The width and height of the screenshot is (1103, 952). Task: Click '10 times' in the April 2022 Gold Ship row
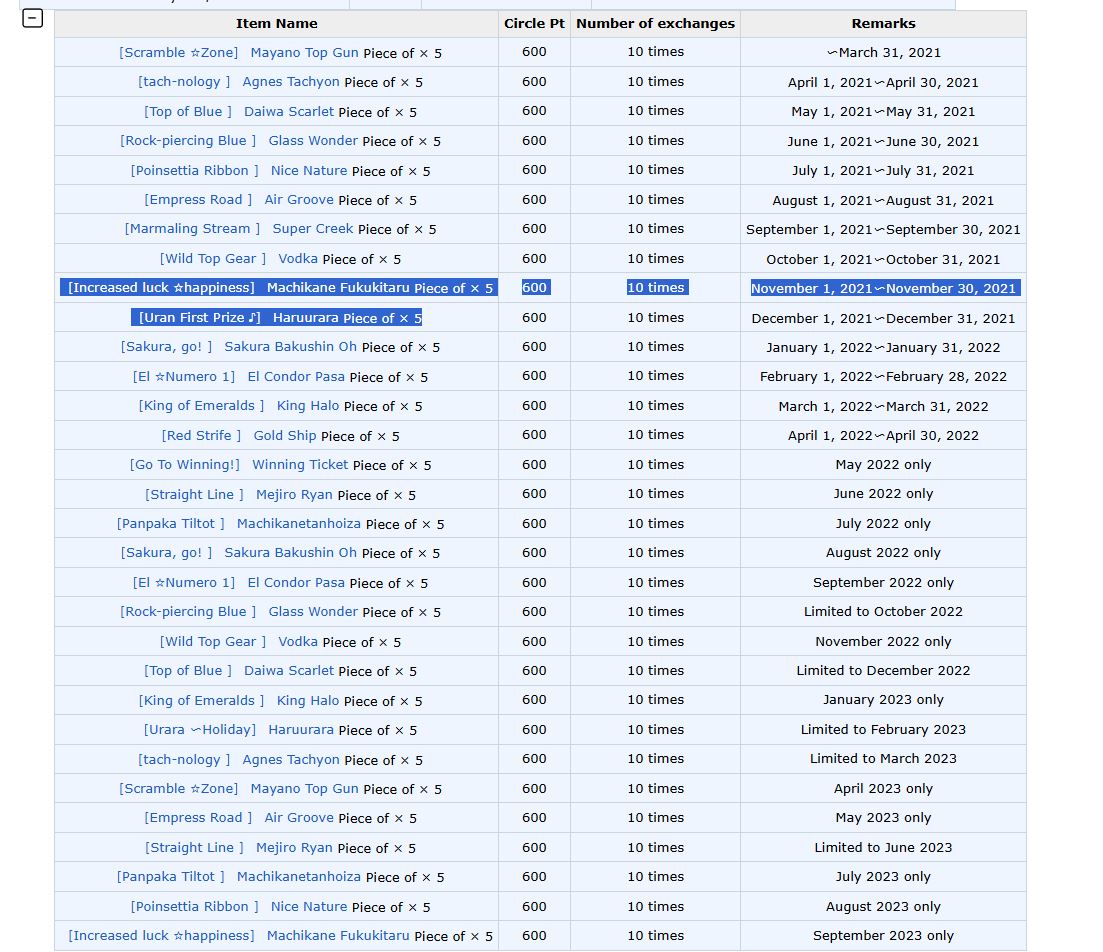pyautogui.click(x=656, y=435)
